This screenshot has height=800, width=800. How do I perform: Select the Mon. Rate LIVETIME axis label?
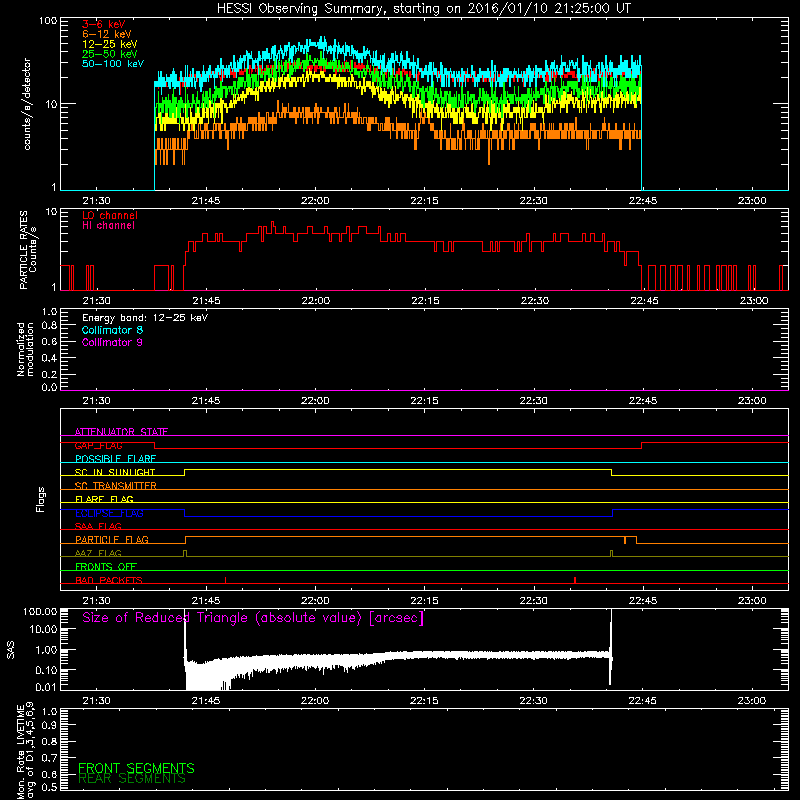tap(25, 750)
